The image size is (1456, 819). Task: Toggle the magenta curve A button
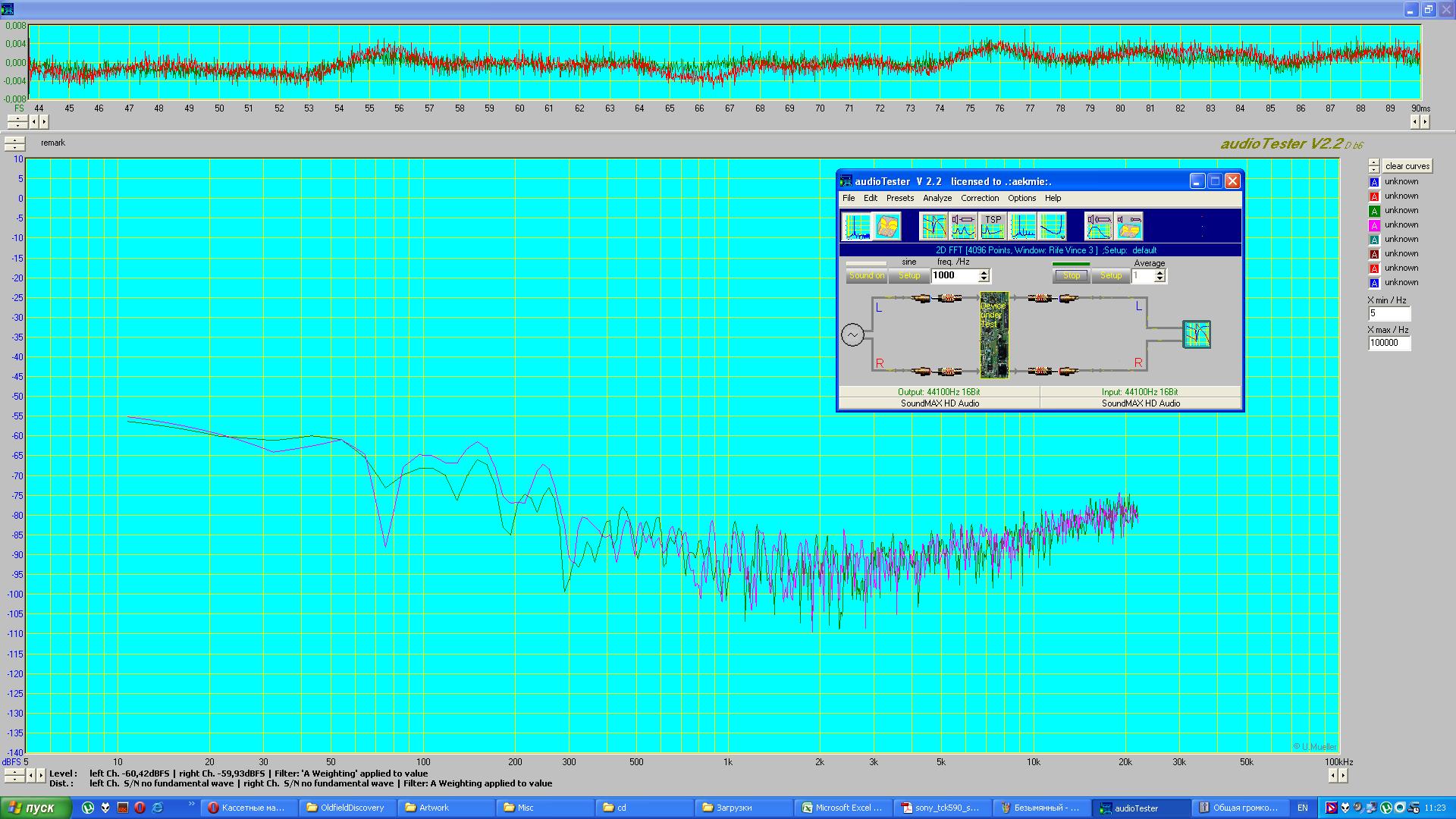(x=1373, y=225)
